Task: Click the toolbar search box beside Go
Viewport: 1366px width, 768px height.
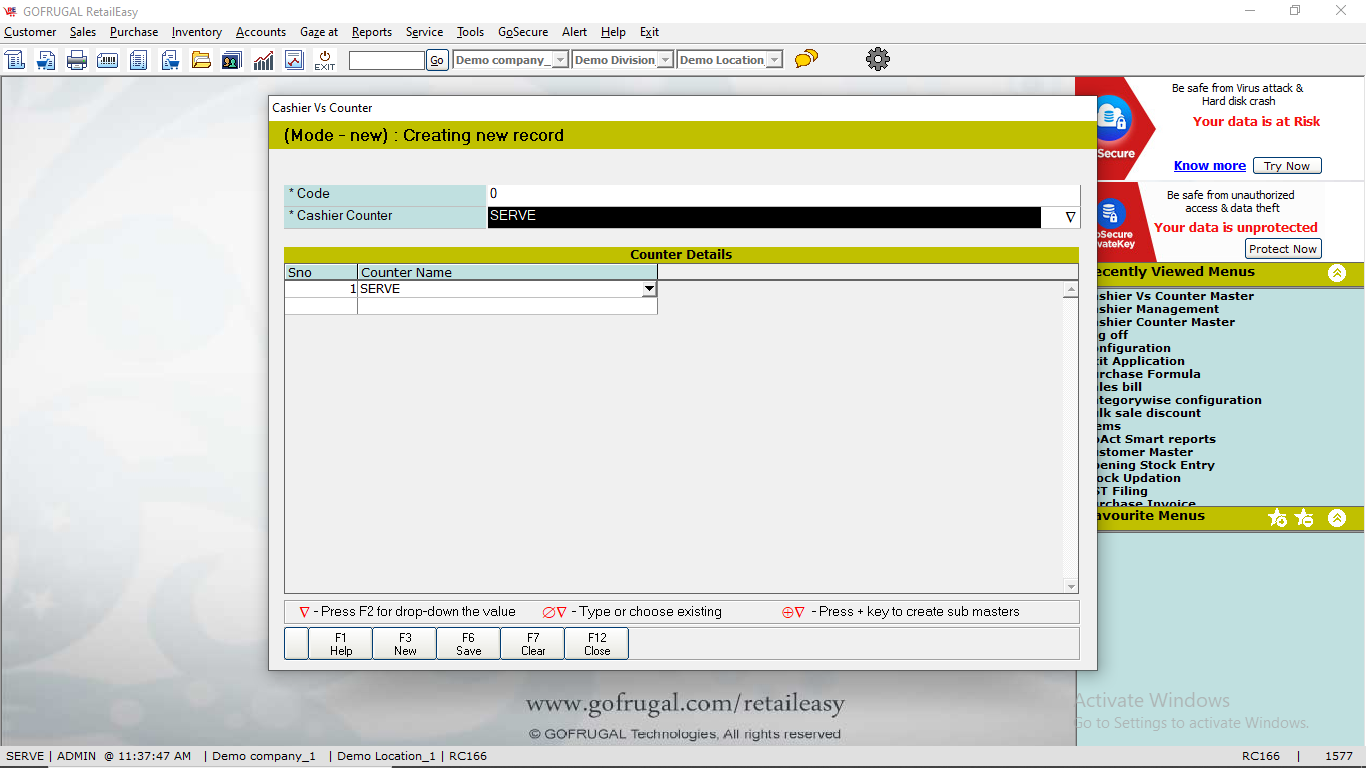Action: (387, 60)
